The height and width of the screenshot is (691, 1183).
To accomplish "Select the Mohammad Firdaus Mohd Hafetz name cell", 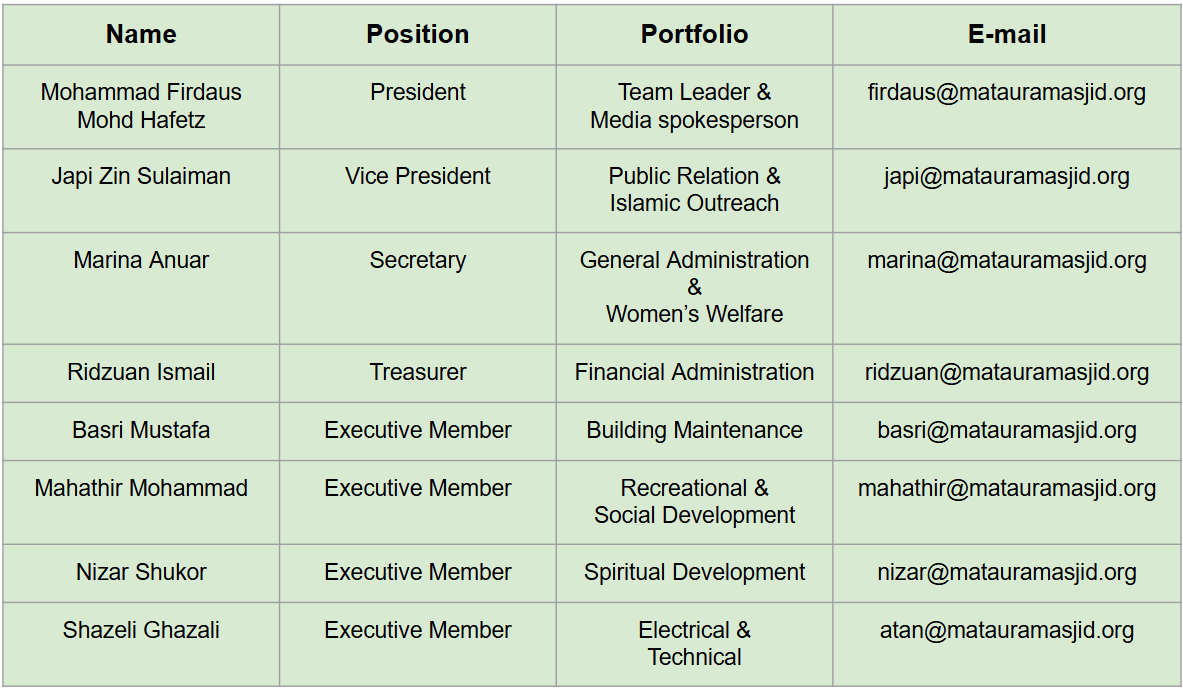I will click(141, 106).
